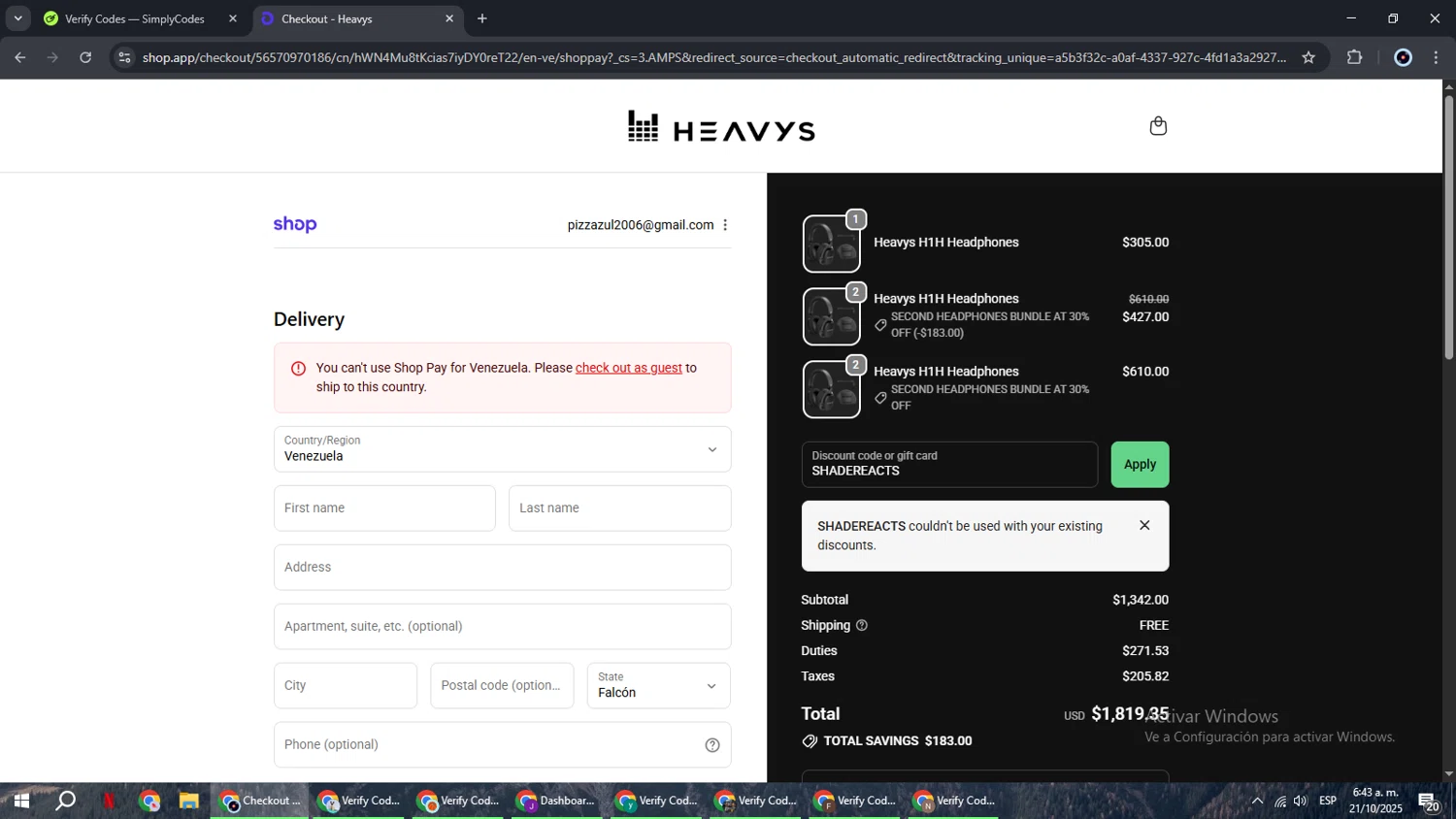Open File Explorer from the taskbar
The image size is (1456, 819).
coord(188,801)
